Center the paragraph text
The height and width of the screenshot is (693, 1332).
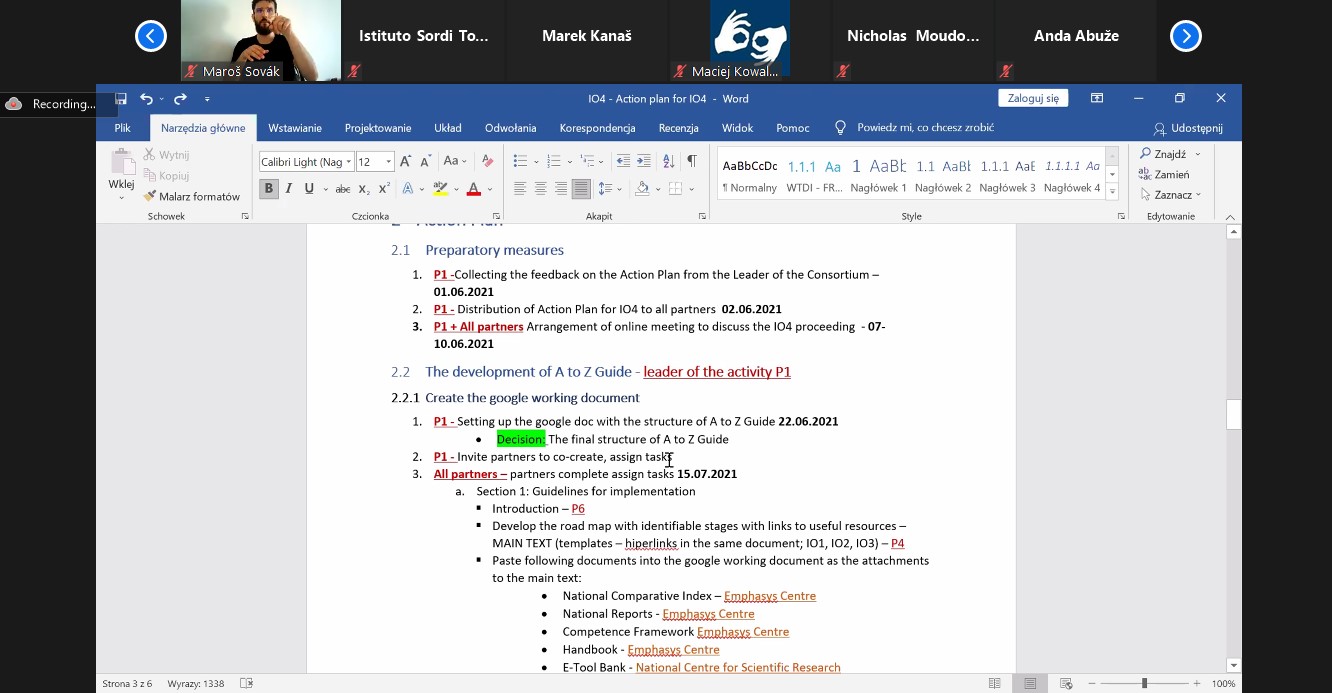[x=540, y=189]
